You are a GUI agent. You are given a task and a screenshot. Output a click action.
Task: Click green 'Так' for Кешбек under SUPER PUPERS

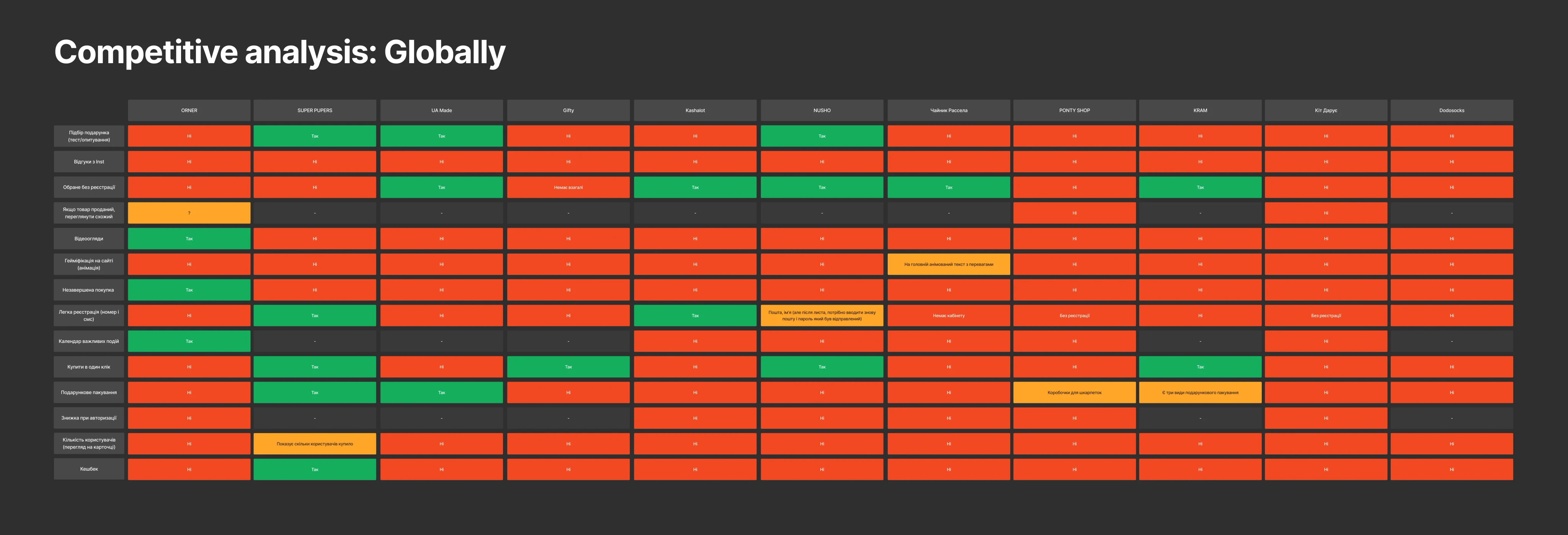click(315, 469)
